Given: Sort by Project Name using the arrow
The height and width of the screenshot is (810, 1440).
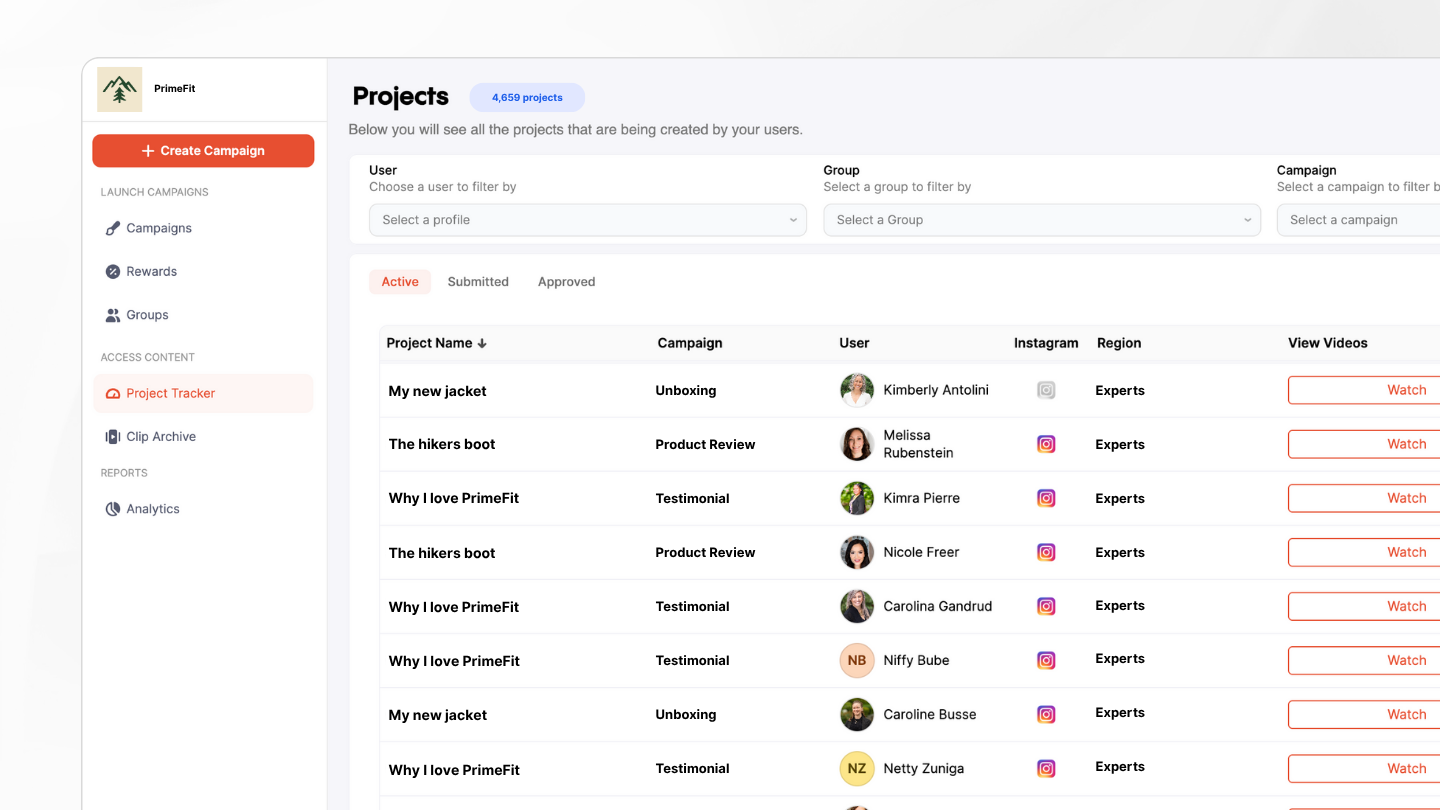Looking at the screenshot, I should tap(482, 343).
